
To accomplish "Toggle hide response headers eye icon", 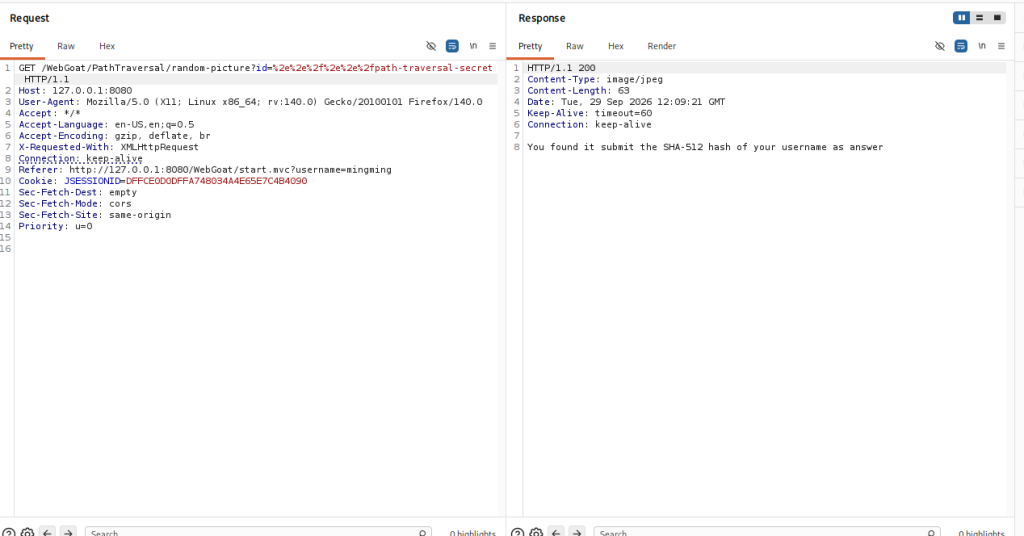I will click(x=940, y=46).
